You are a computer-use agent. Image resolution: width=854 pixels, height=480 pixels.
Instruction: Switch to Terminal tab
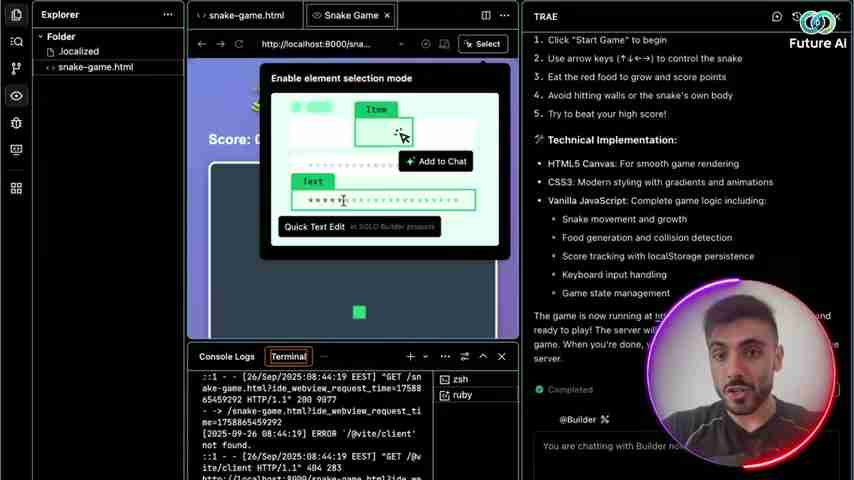[289, 357]
